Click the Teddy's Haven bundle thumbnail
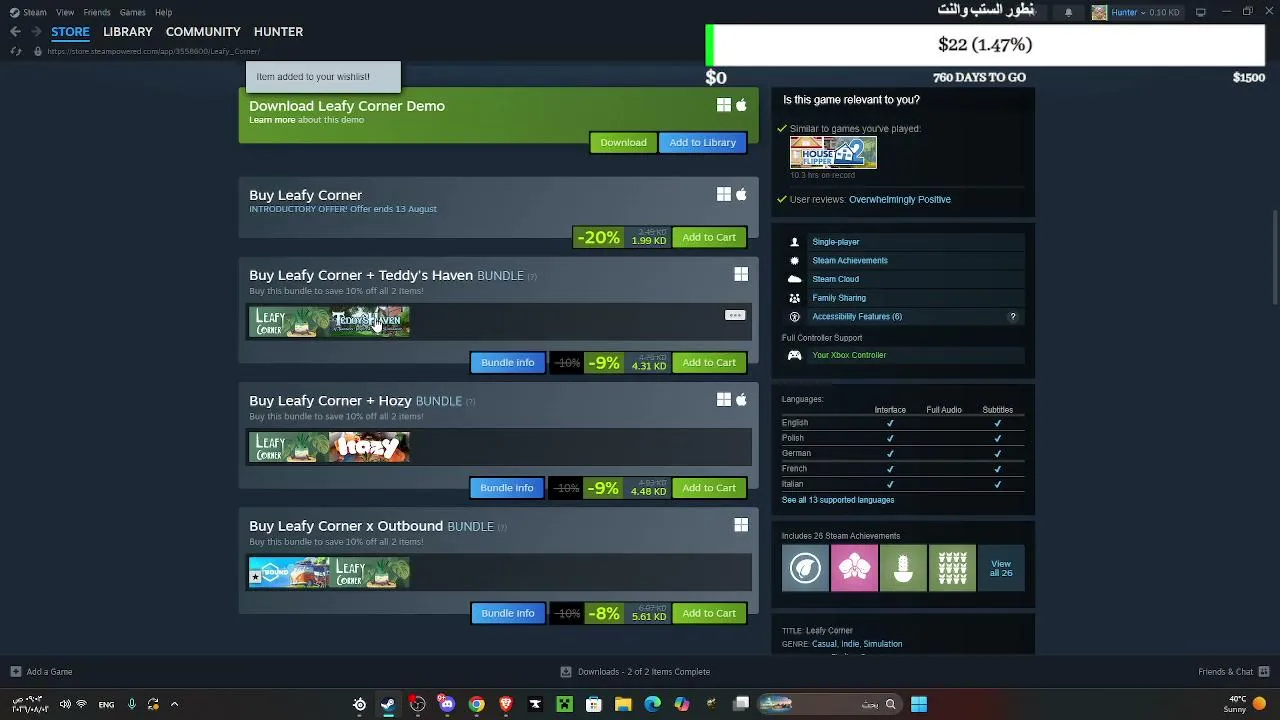1280x720 pixels. pos(370,322)
